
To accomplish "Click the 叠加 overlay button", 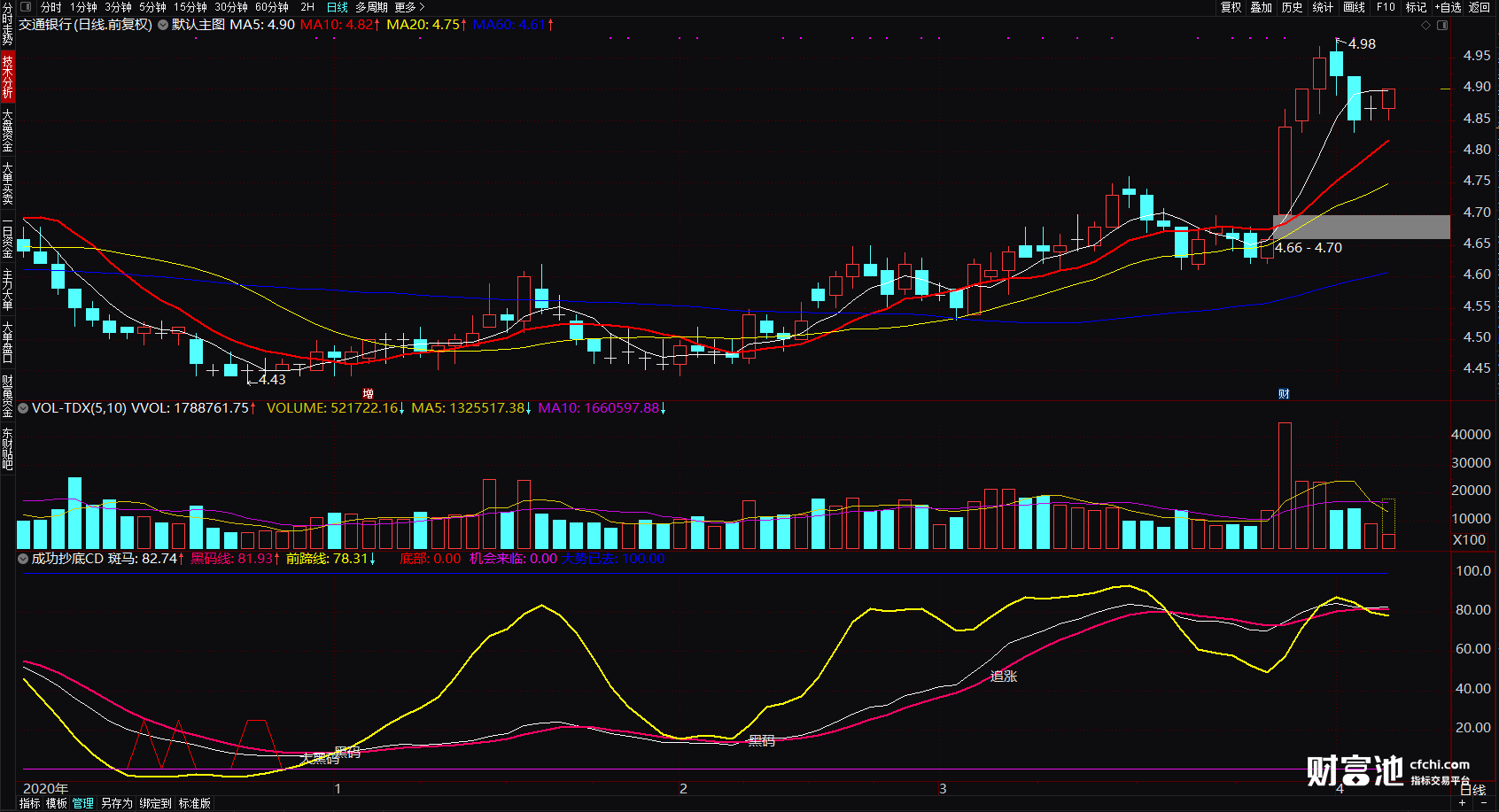I will pos(1262,7).
